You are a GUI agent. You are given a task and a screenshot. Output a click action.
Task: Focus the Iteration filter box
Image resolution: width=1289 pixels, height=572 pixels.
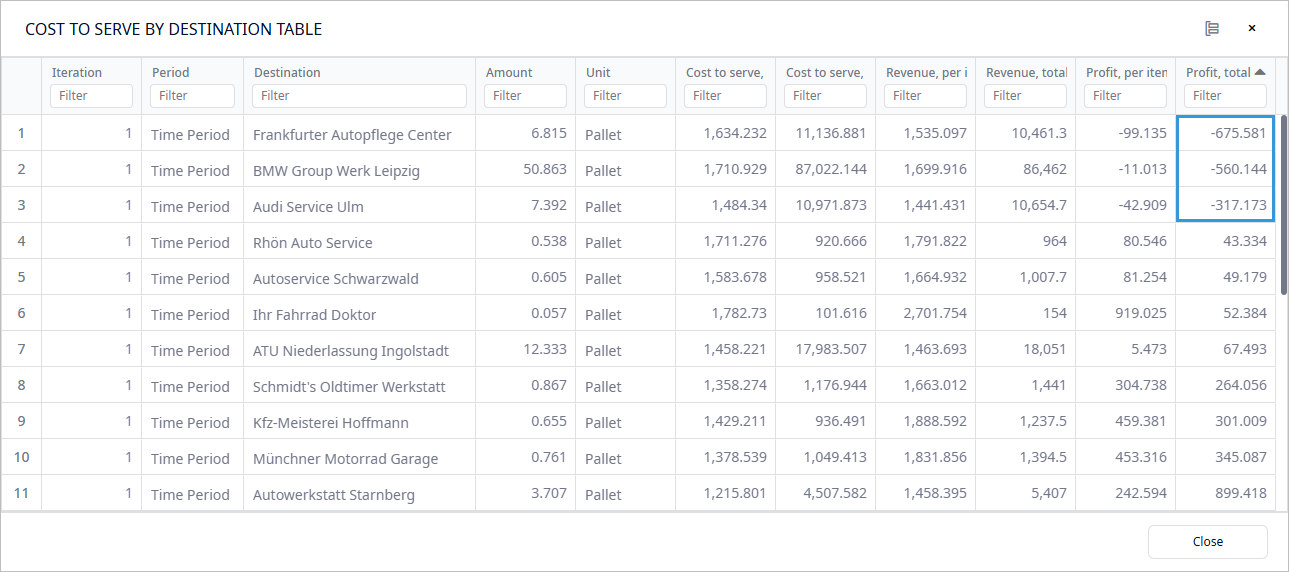pyautogui.click(x=91, y=96)
